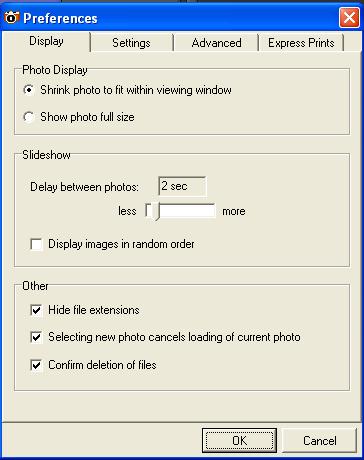This screenshot has height=460, width=364.
Task: Open the Settings tab
Action: click(131, 43)
